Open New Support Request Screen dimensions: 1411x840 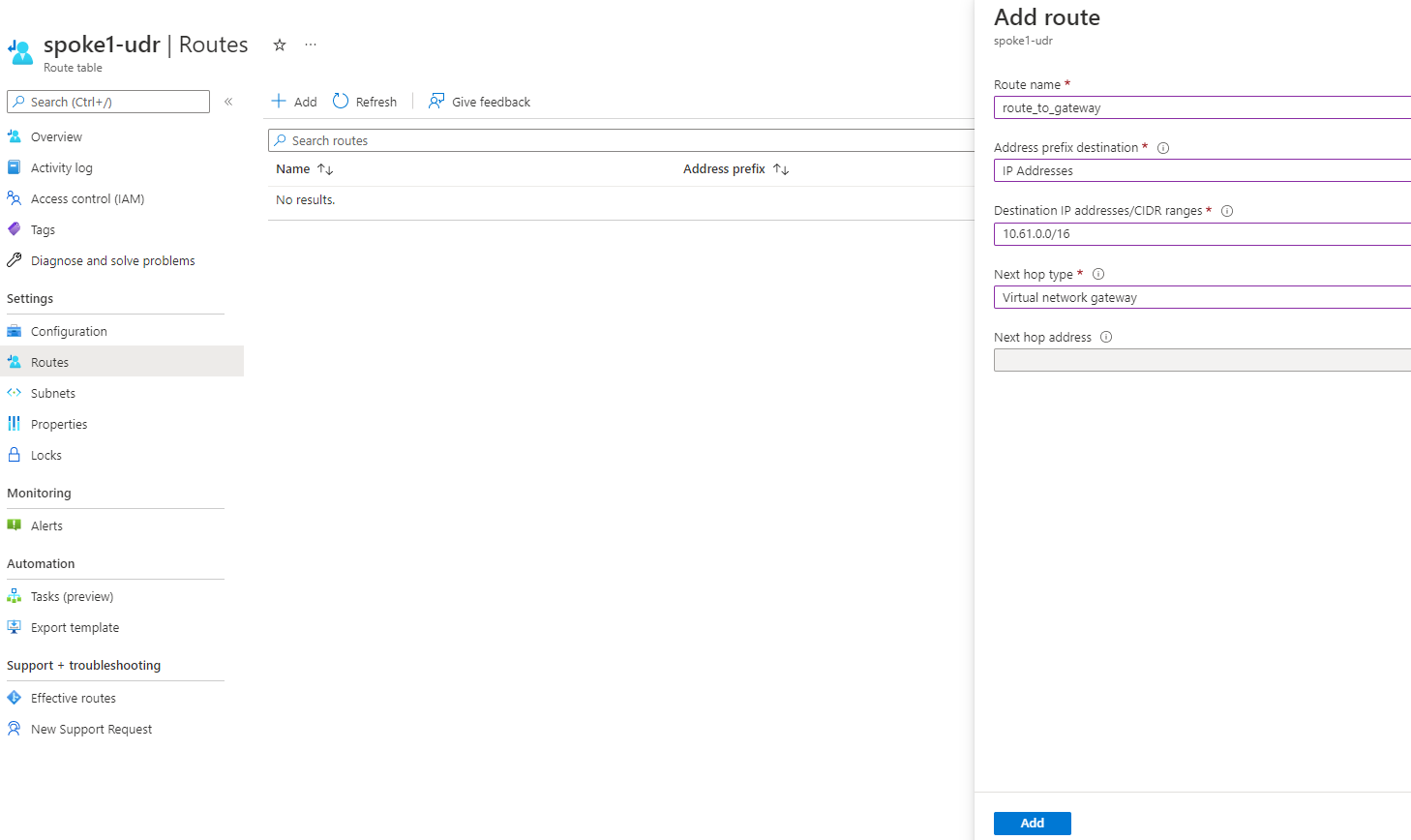click(91, 730)
